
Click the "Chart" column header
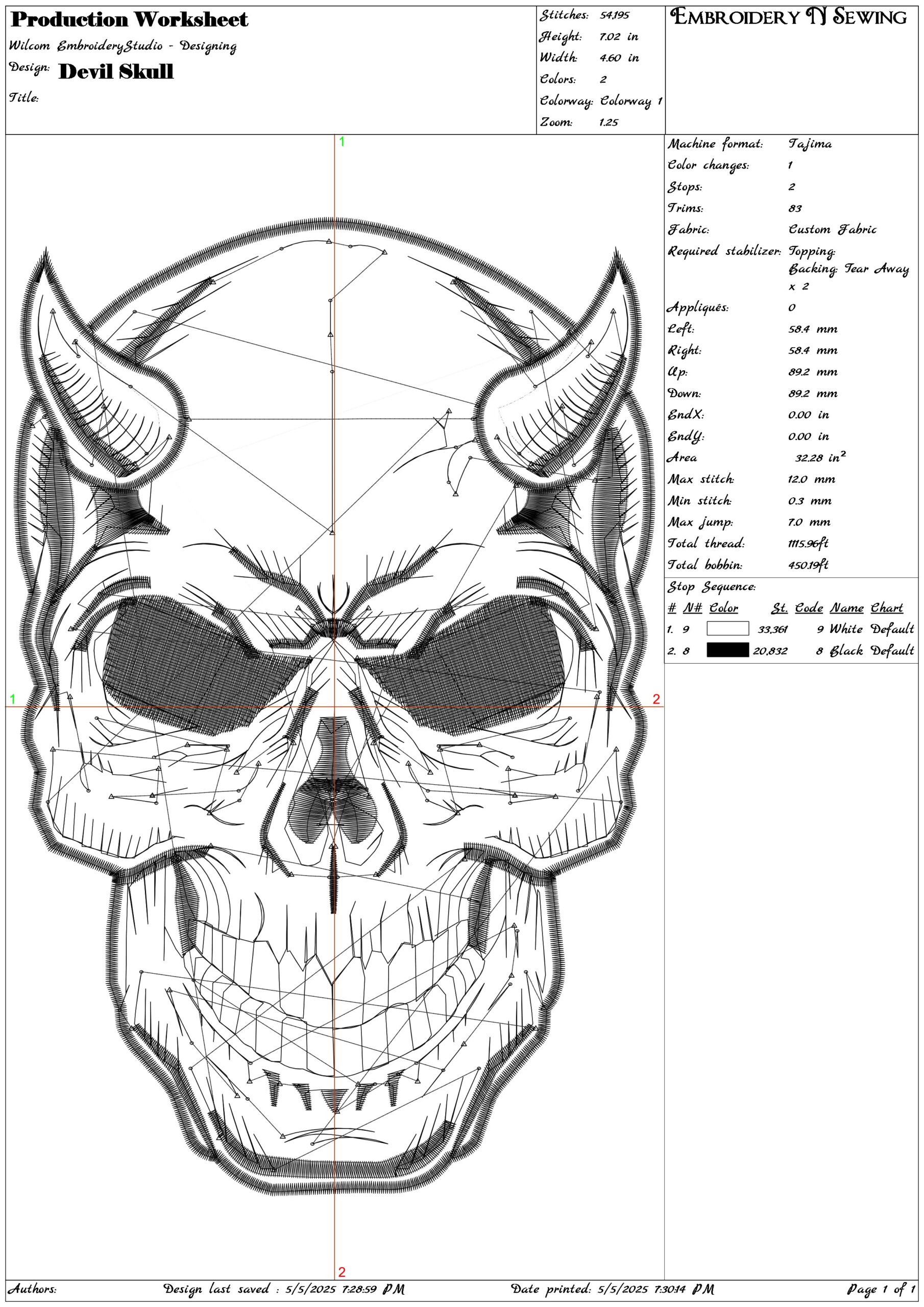(886, 608)
